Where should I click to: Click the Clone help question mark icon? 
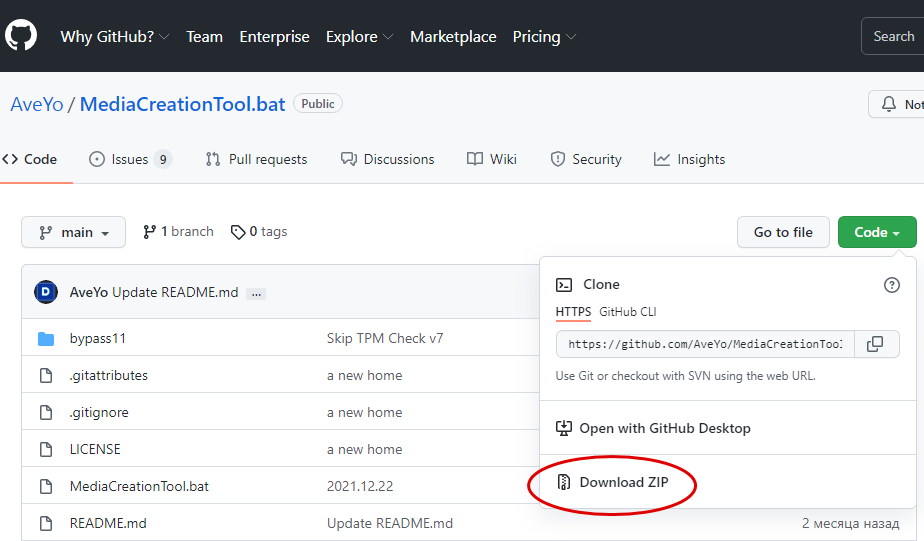coord(891,285)
